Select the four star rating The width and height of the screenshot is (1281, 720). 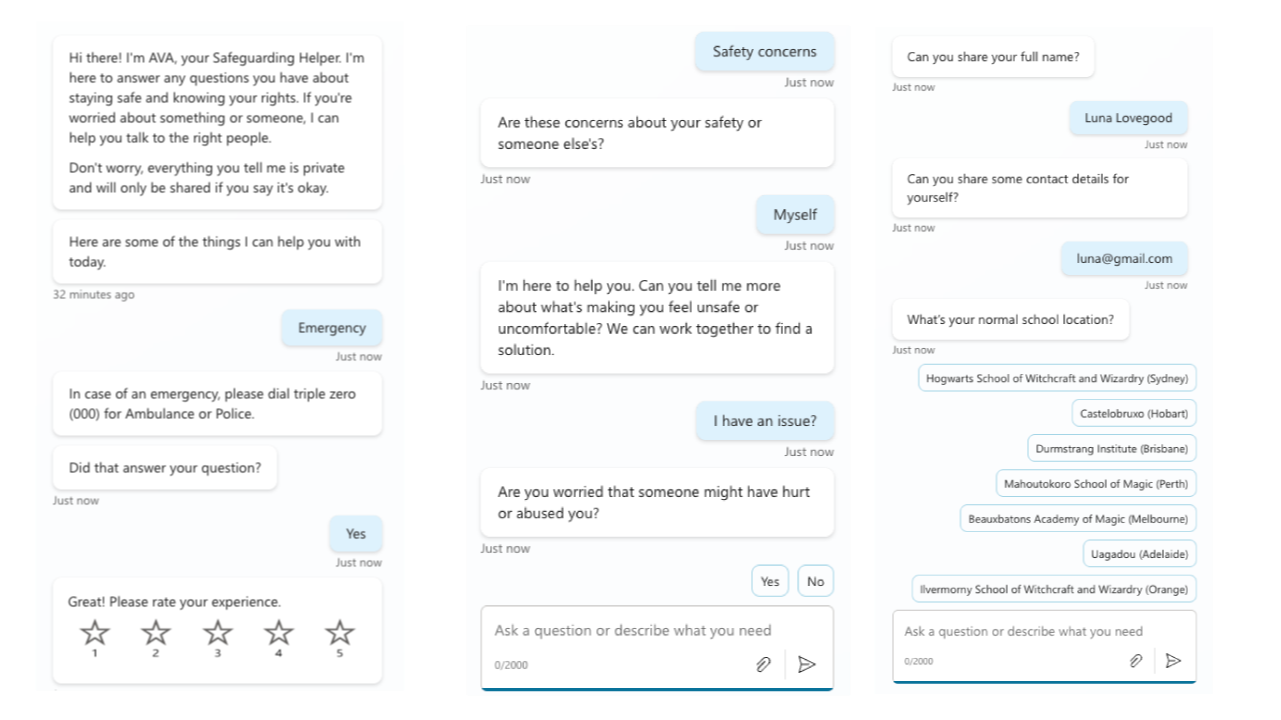(x=279, y=633)
